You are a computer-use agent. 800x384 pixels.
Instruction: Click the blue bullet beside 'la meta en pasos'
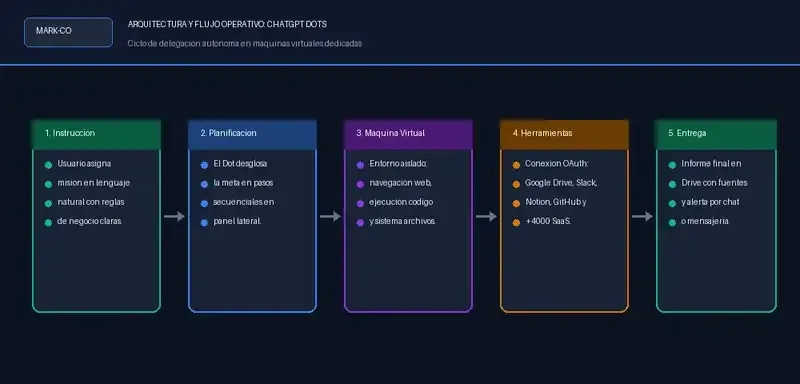(205, 184)
